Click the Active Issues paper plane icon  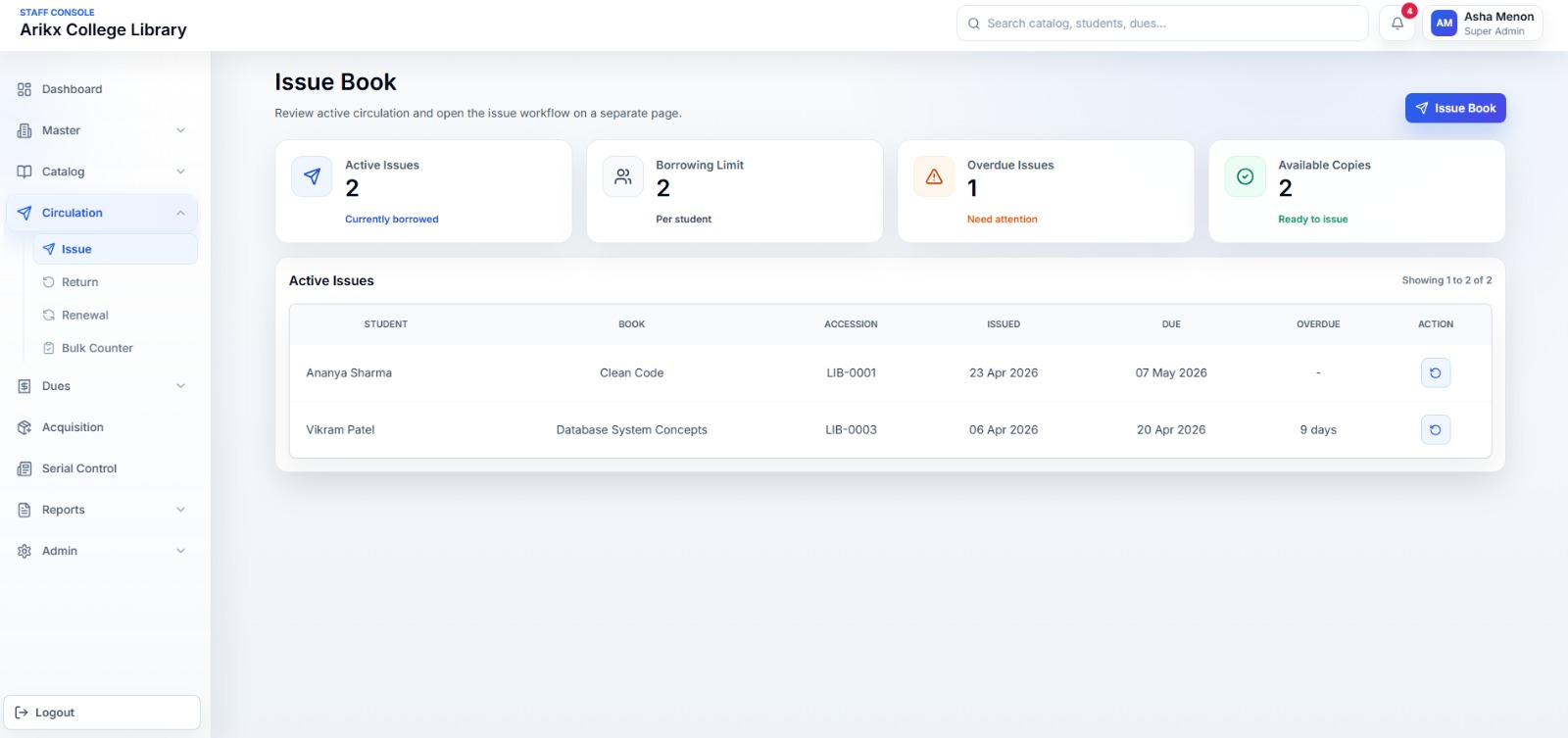pyautogui.click(x=312, y=176)
